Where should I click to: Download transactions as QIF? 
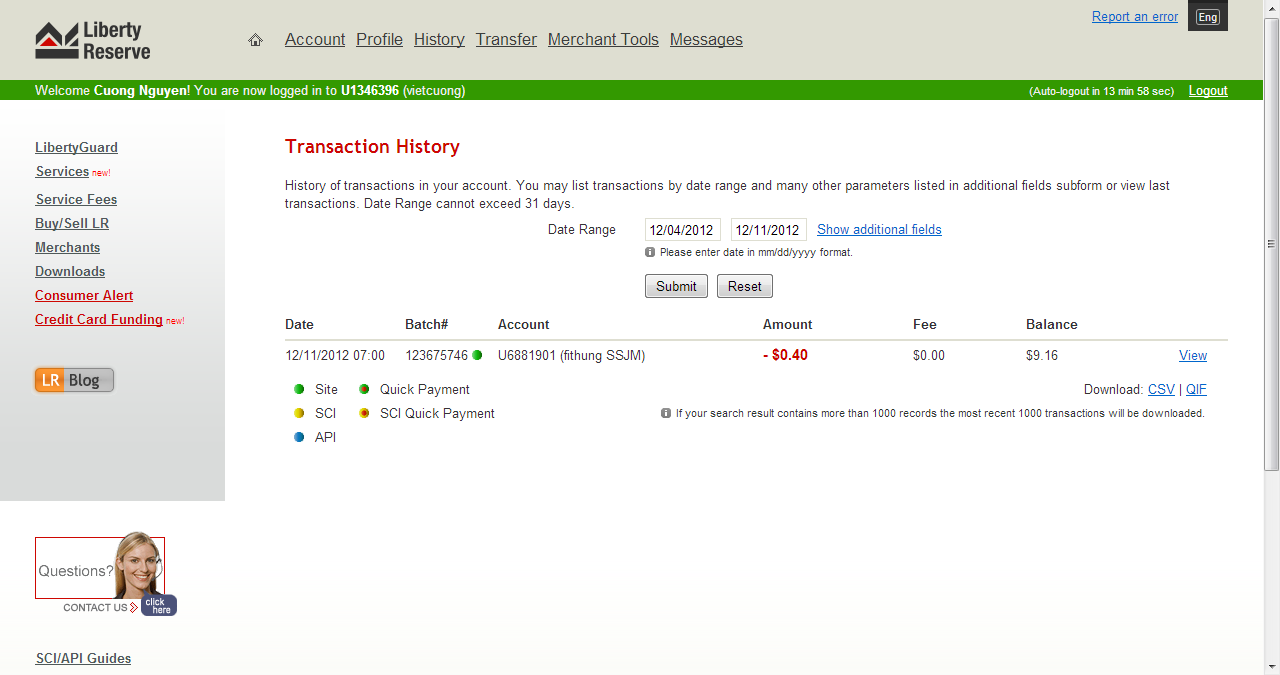(1196, 389)
